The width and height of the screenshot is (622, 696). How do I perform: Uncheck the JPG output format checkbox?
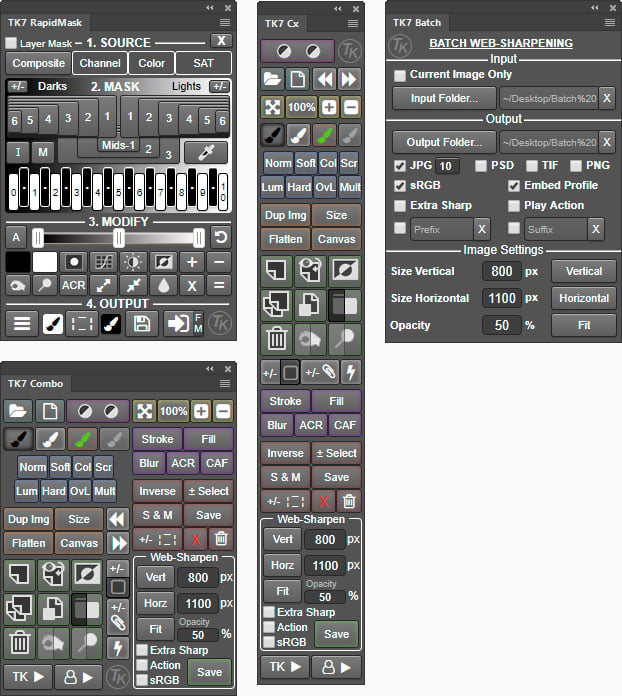coord(400,166)
